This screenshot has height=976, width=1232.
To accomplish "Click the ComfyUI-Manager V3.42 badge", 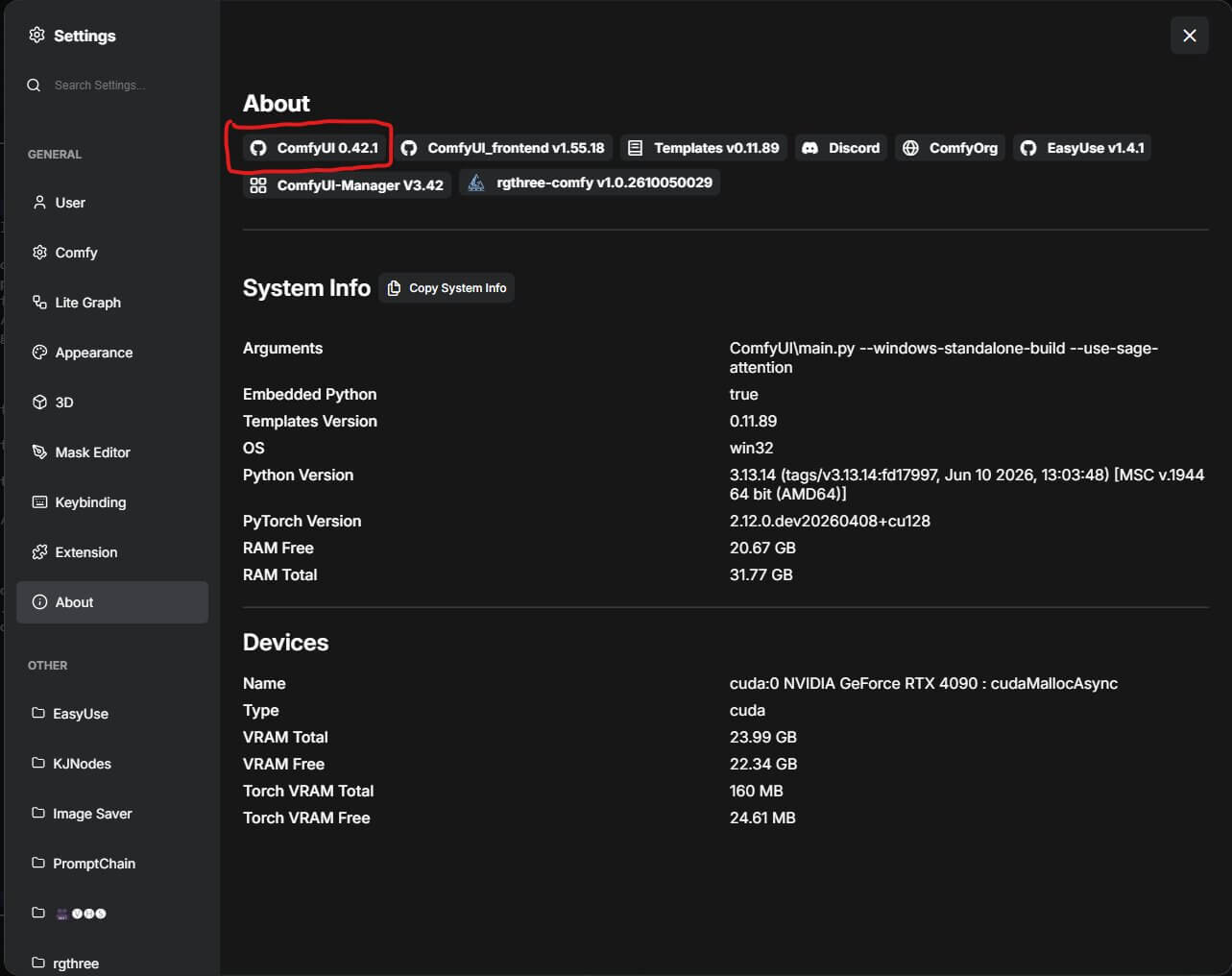I will tap(347, 184).
